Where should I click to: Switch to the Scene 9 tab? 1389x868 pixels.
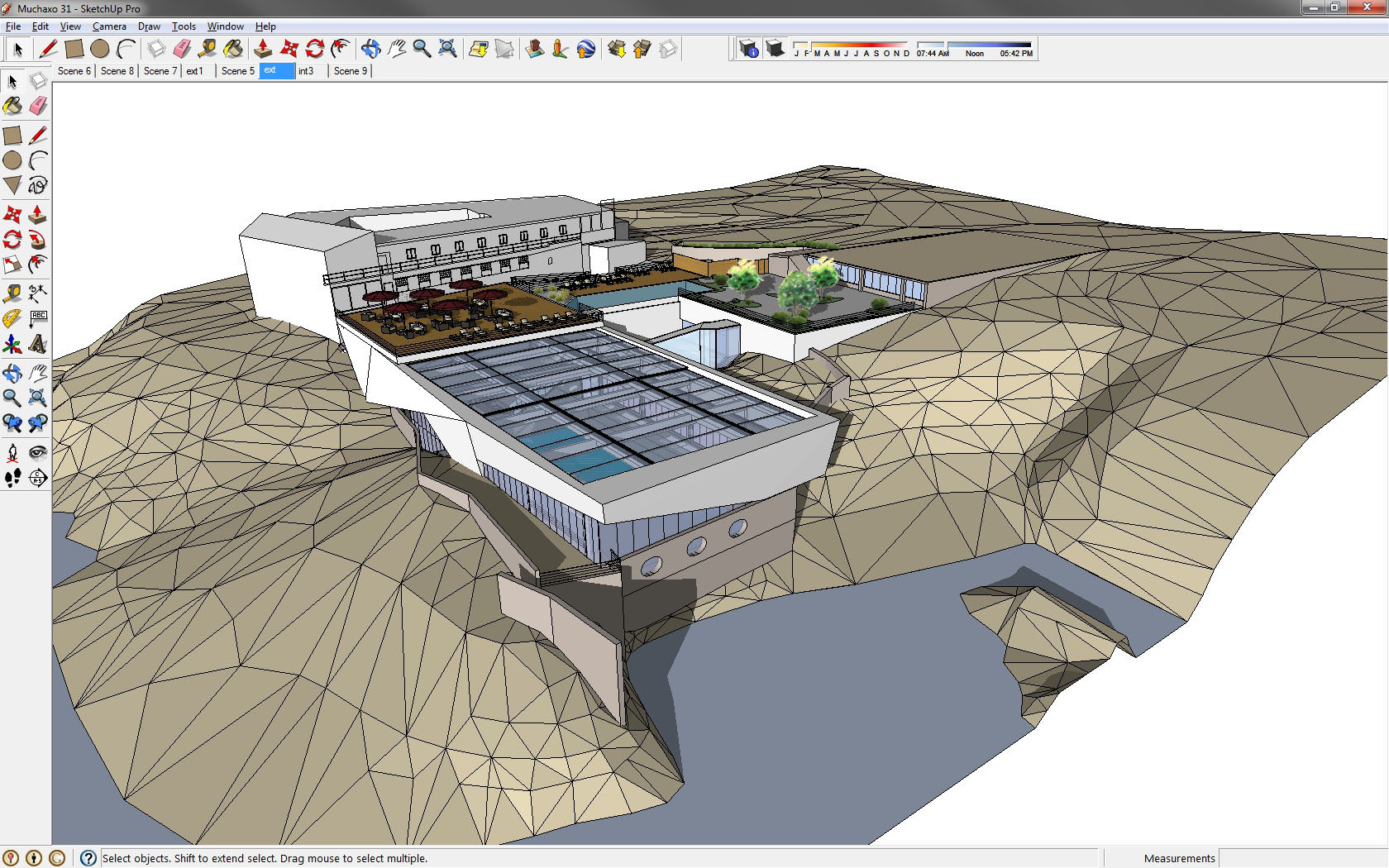[351, 71]
